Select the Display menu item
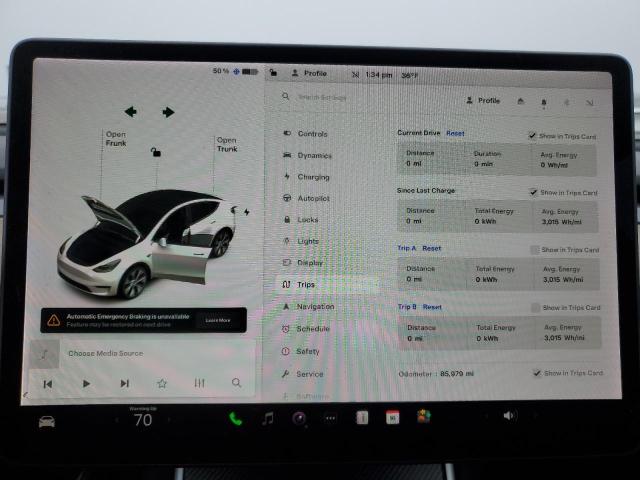Screen dimensions: 640x480 [302, 262]
